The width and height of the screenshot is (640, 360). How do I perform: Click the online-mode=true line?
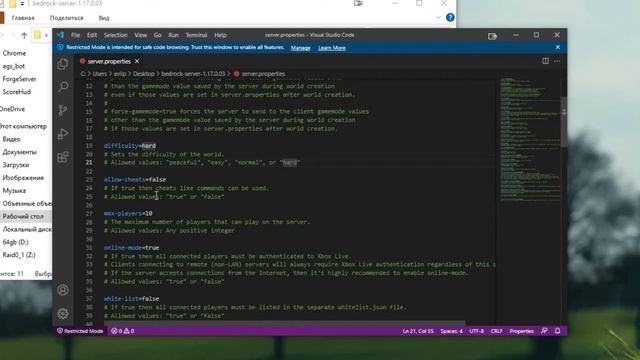pos(131,248)
